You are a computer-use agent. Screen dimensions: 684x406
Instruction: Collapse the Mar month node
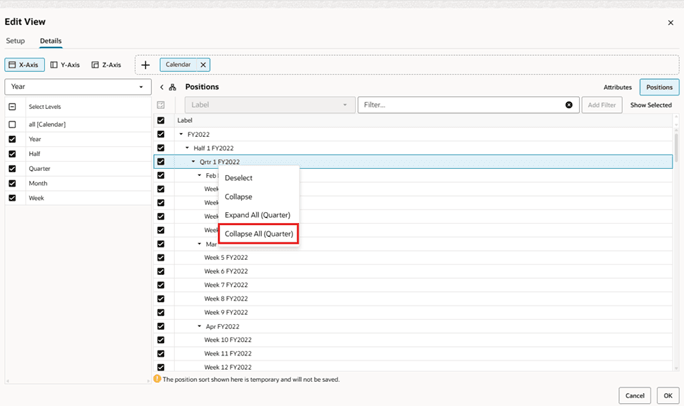point(200,244)
